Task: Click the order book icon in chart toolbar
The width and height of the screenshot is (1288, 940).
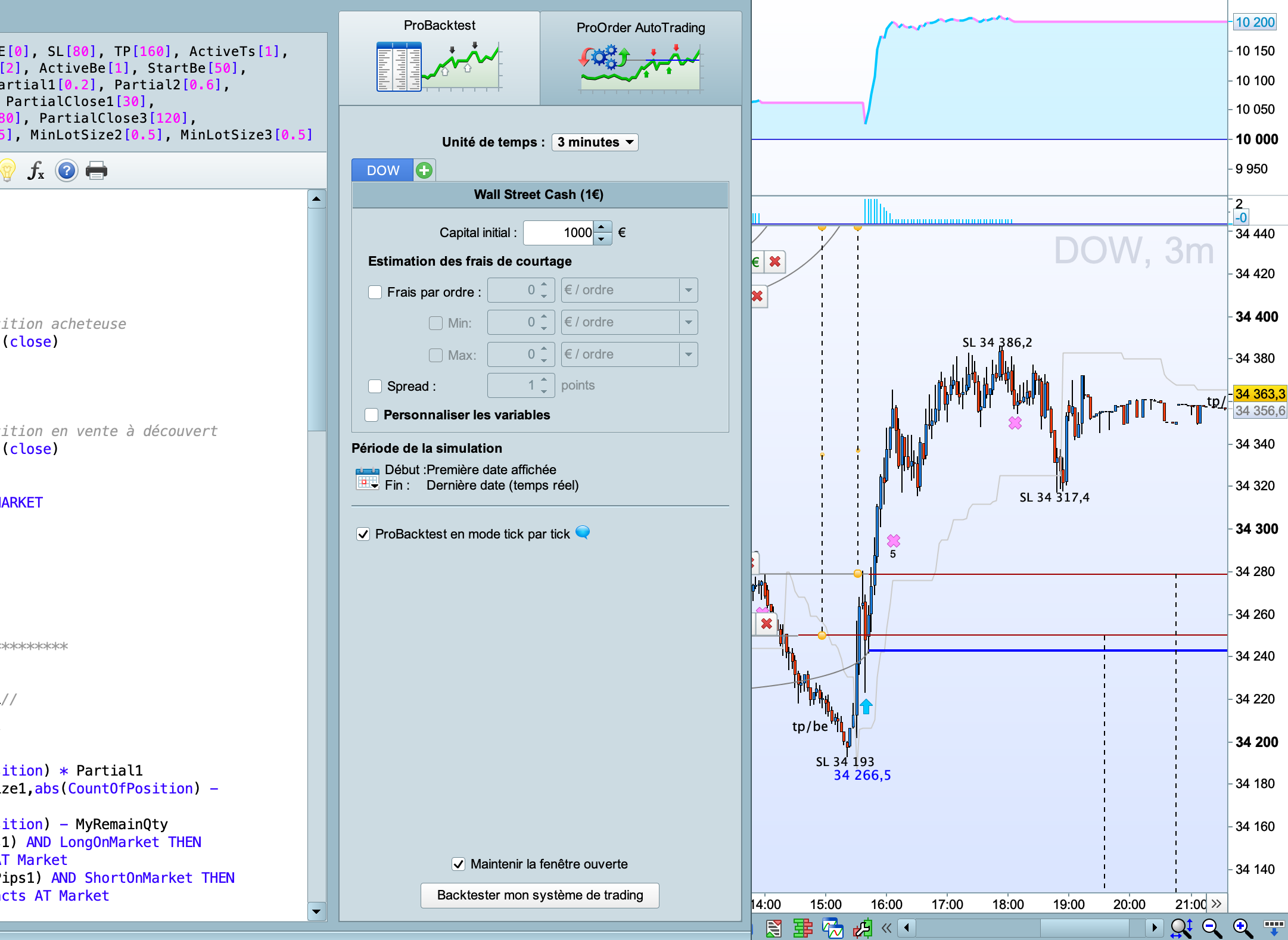Action: (x=803, y=927)
